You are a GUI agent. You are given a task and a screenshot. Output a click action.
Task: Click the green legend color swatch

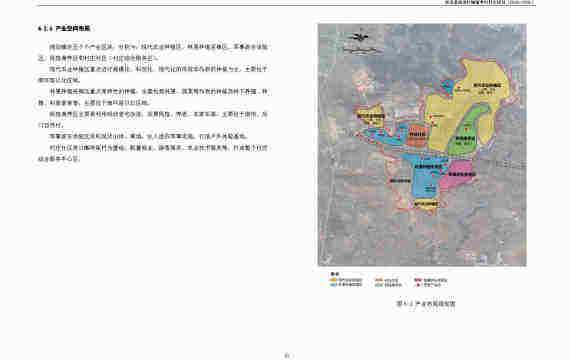pyautogui.click(x=379, y=285)
